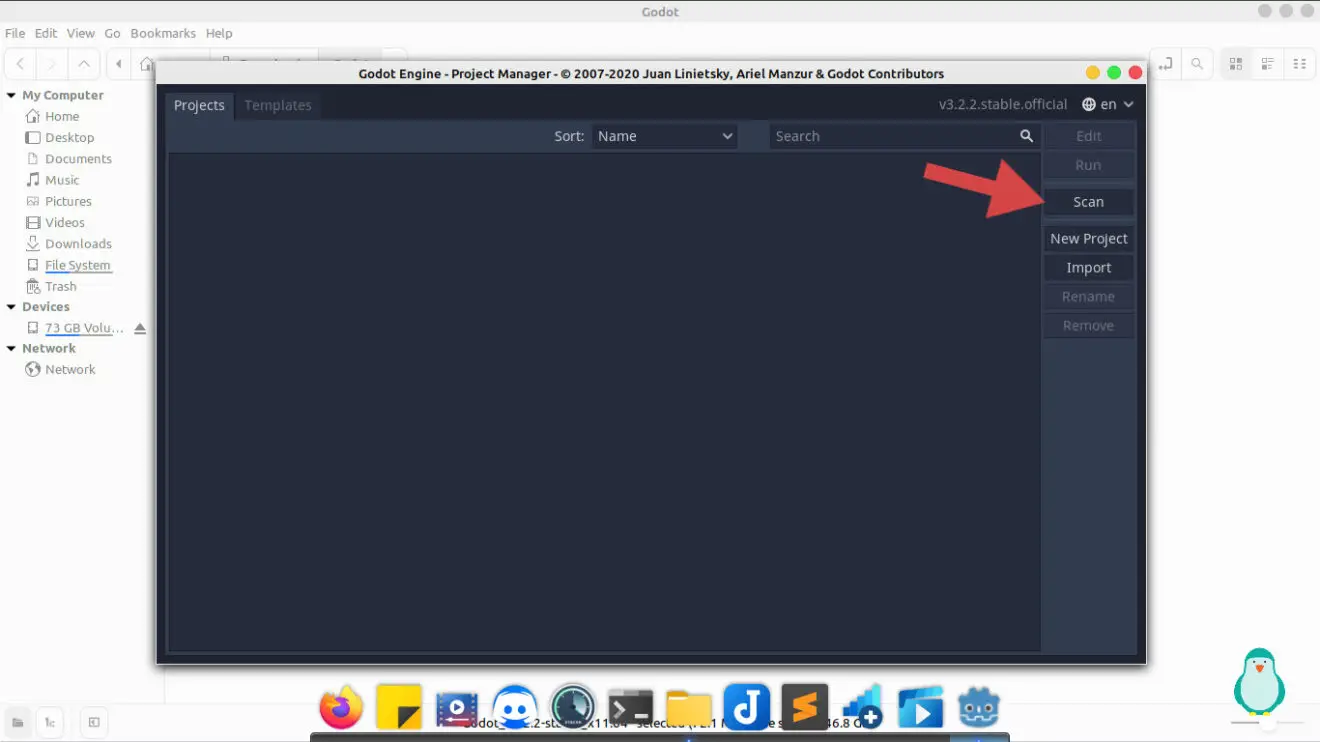Open the File menu in file manager
1320x742 pixels.
[15, 33]
